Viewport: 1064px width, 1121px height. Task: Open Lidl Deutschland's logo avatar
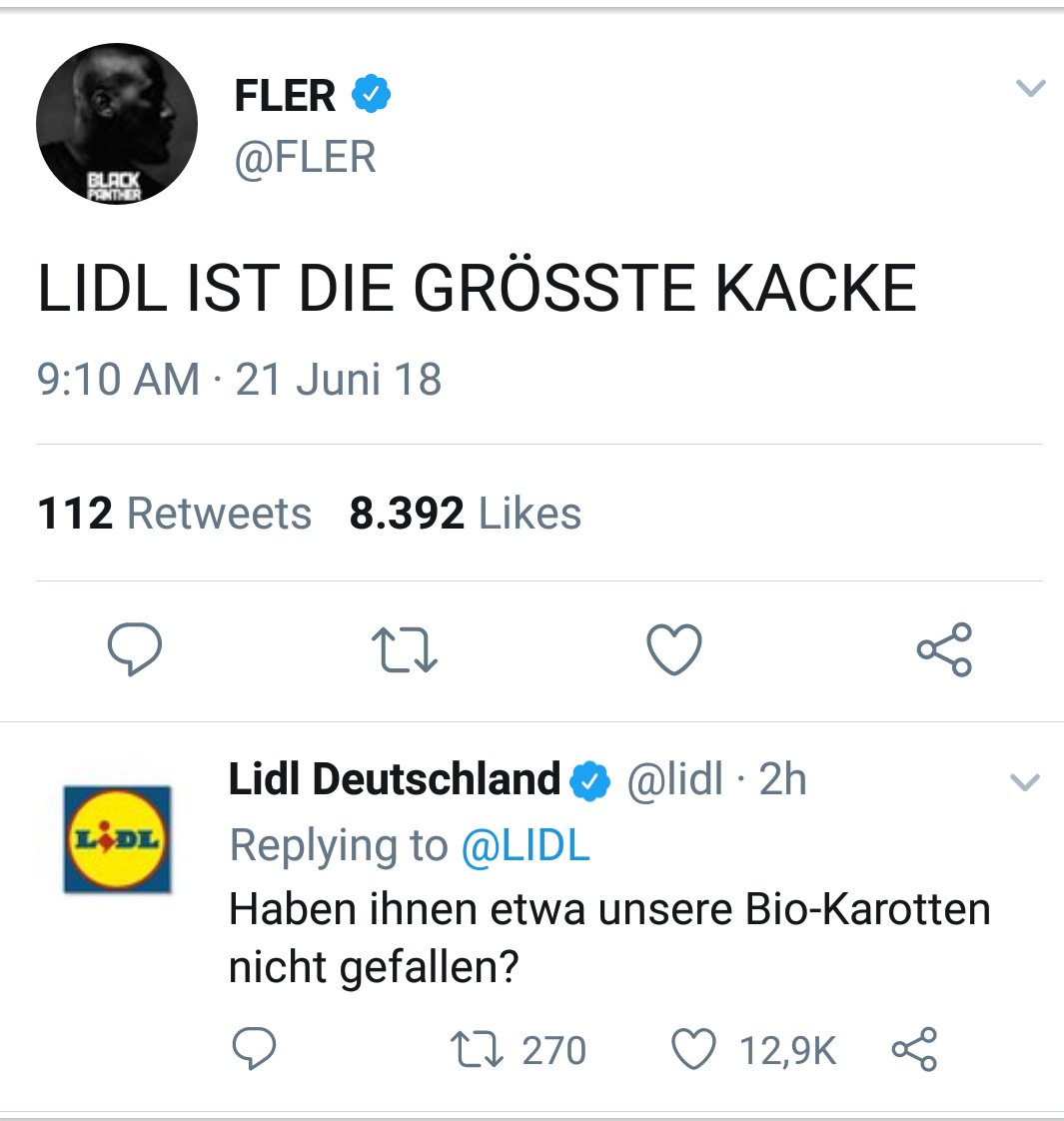[118, 839]
